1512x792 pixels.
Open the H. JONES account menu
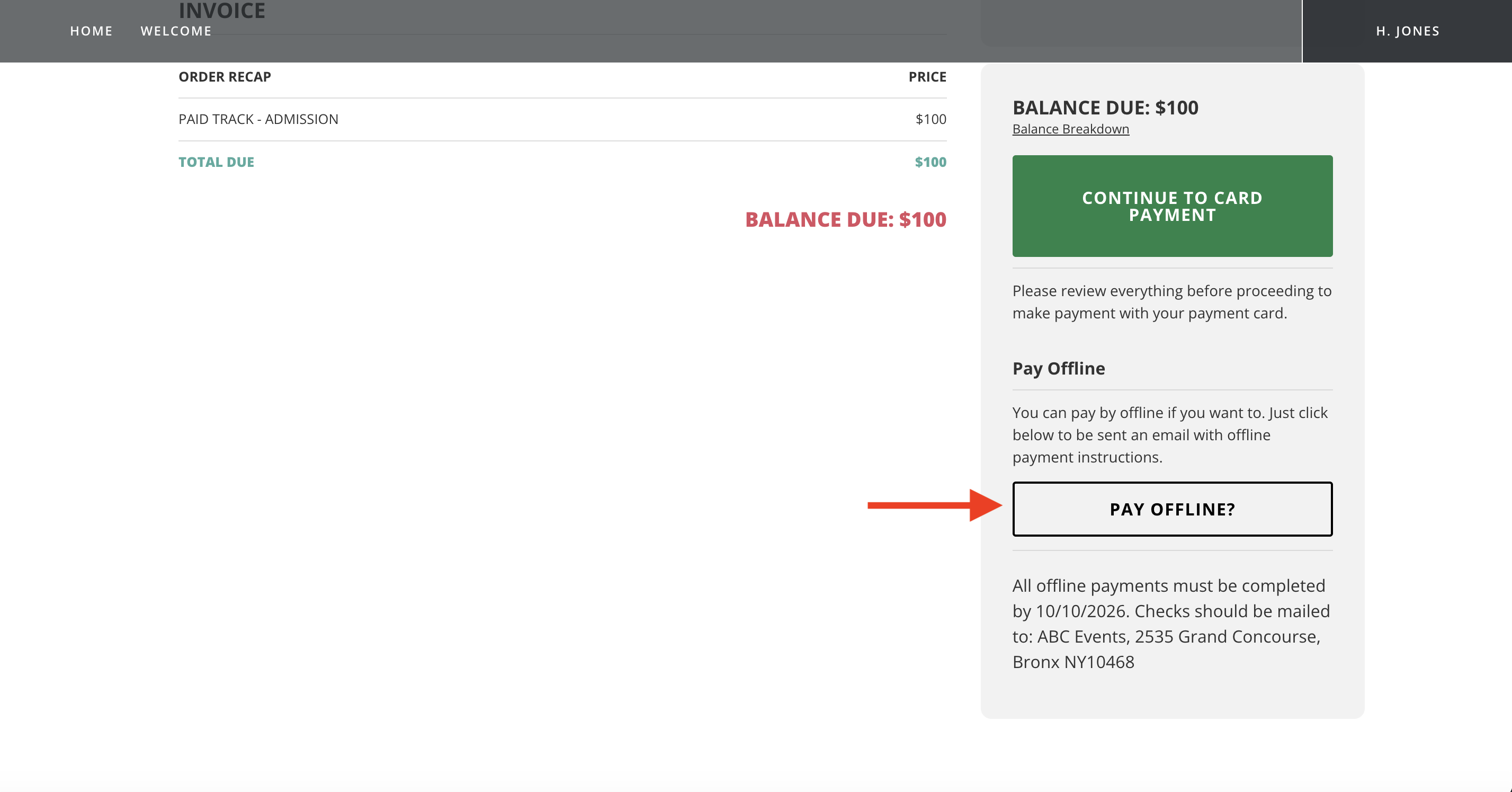(x=1407, y=31)
